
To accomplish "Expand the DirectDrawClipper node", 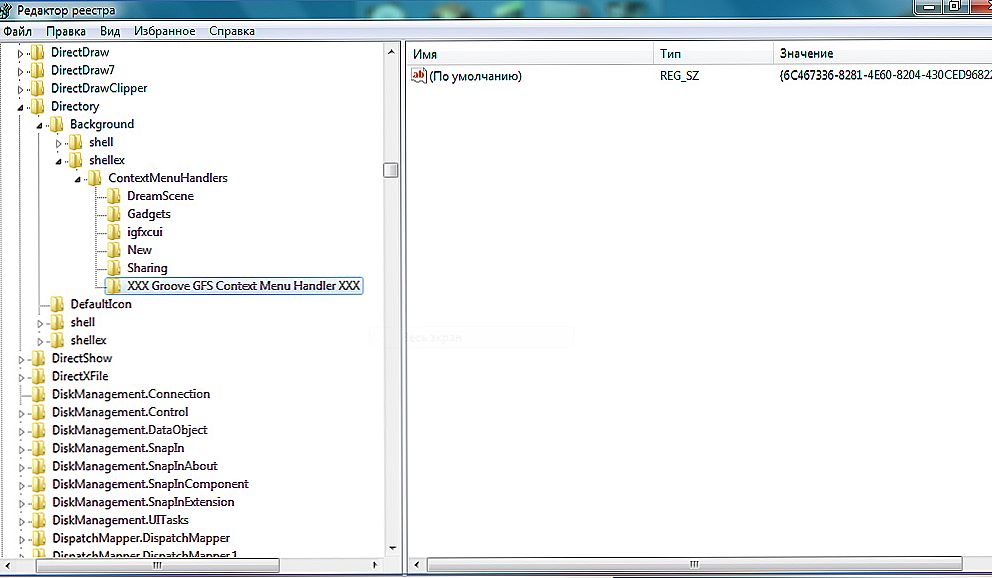I will (x=21, y=88).
